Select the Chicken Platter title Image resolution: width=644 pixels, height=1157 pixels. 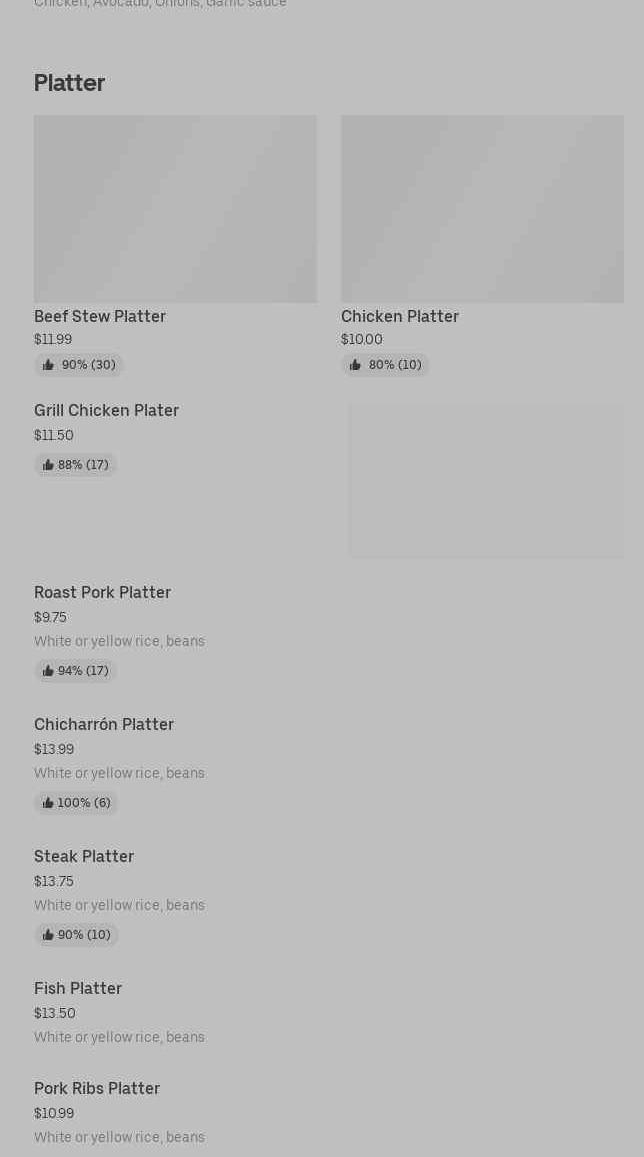pyautogui.click(x=400, y=316)
